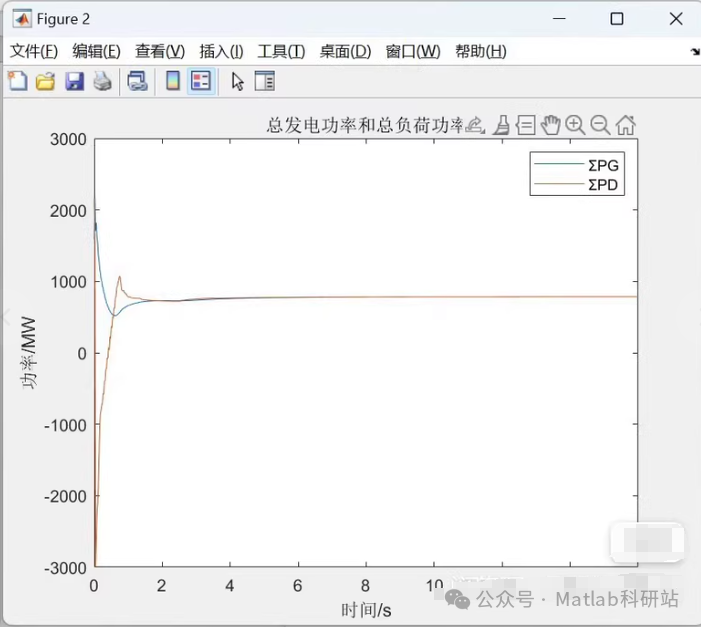
Task: Open the Property Inspector toolbar icon
Action: click(265, 81)
